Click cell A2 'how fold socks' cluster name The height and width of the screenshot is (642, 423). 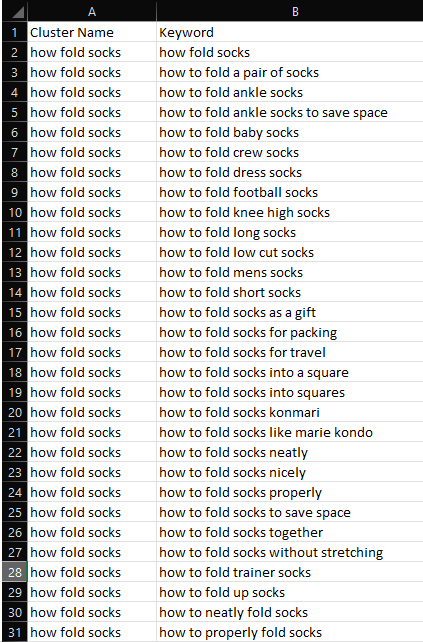click(92, 52)
